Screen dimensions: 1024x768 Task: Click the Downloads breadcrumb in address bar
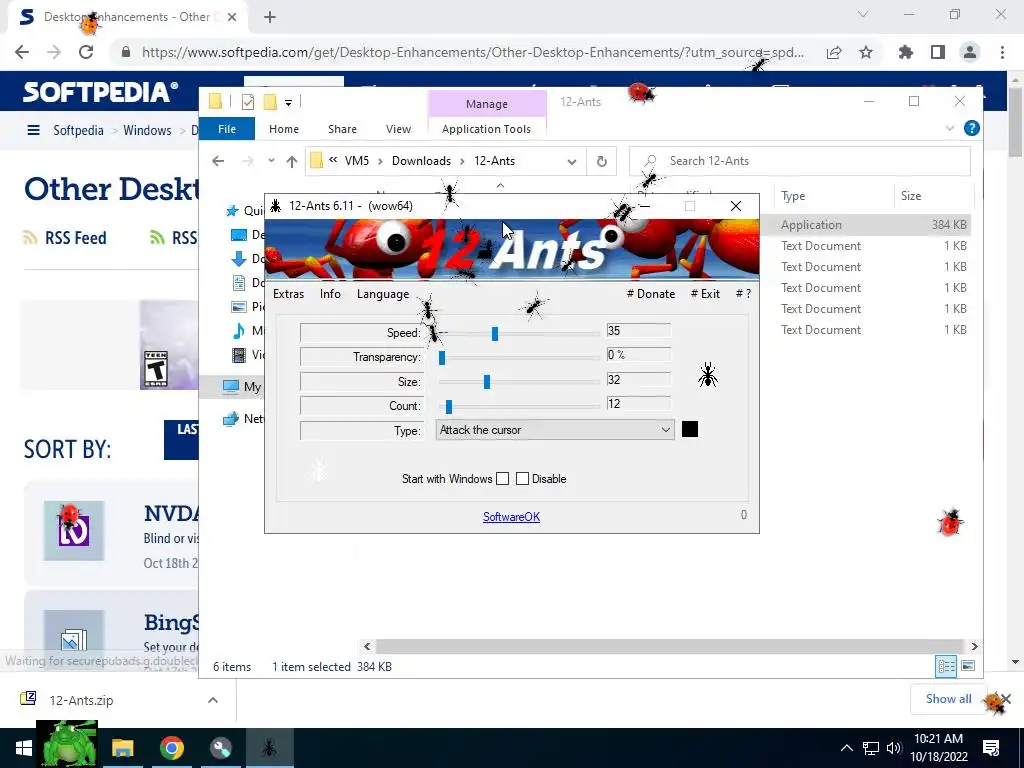[x=421, y=161]
